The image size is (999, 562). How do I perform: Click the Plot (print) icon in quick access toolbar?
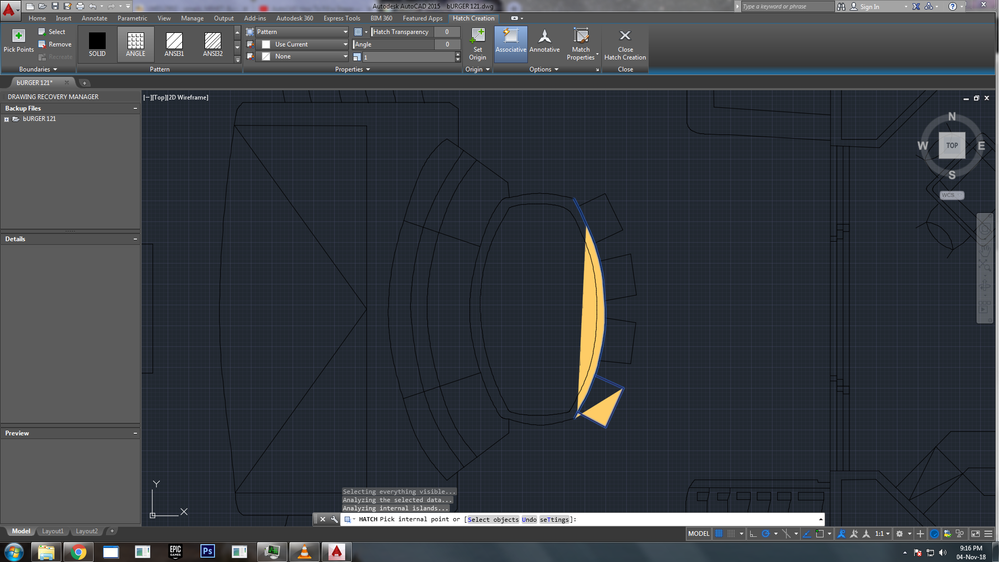[x=80, y=6]
